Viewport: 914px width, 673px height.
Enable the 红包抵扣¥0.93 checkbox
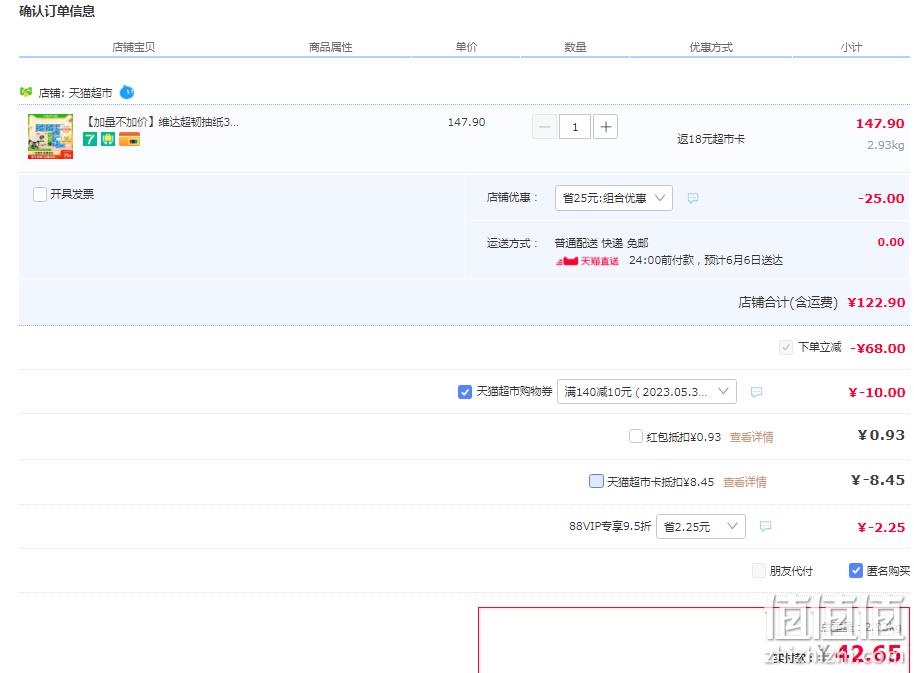636,436
